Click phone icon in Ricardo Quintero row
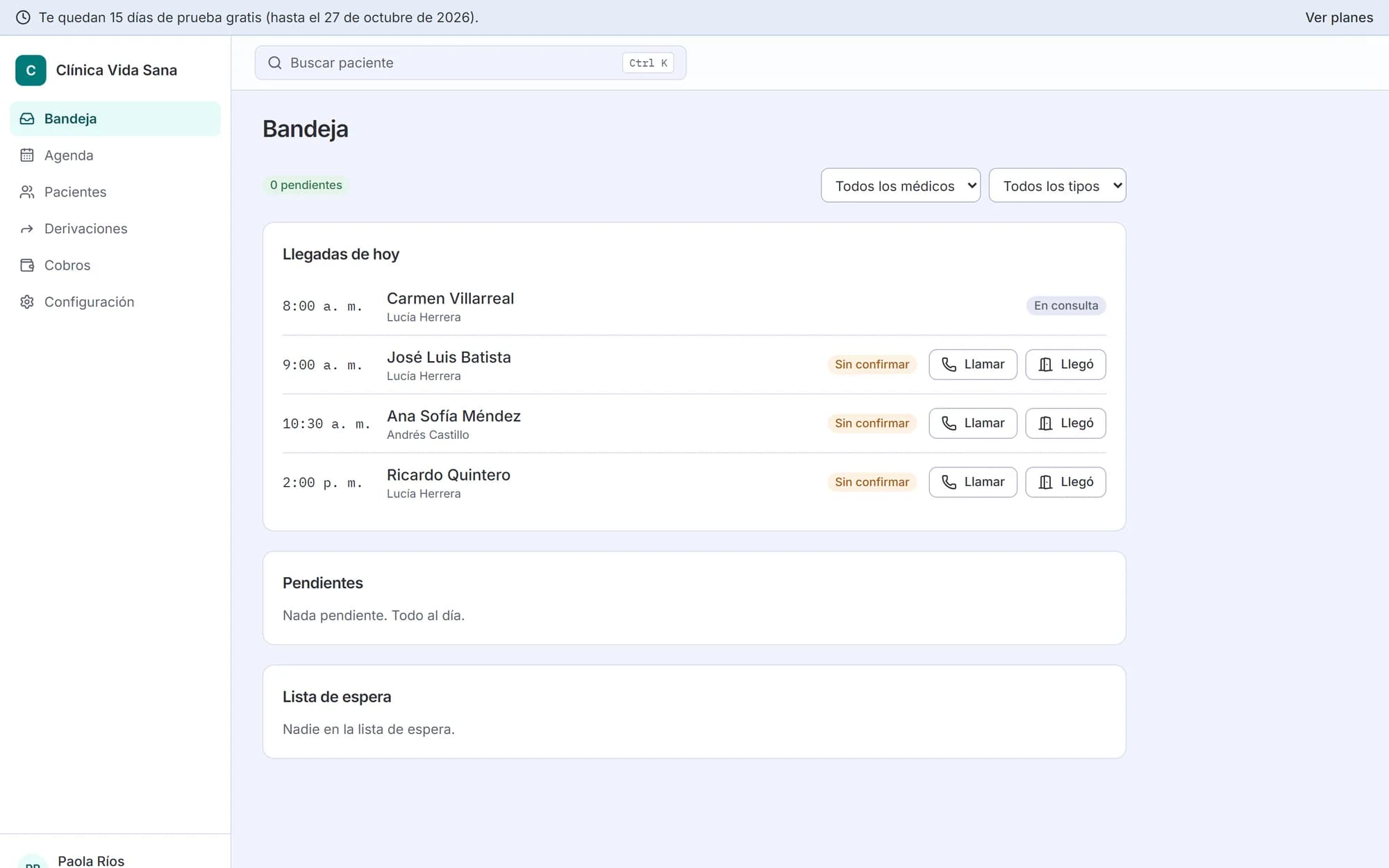 949,482
